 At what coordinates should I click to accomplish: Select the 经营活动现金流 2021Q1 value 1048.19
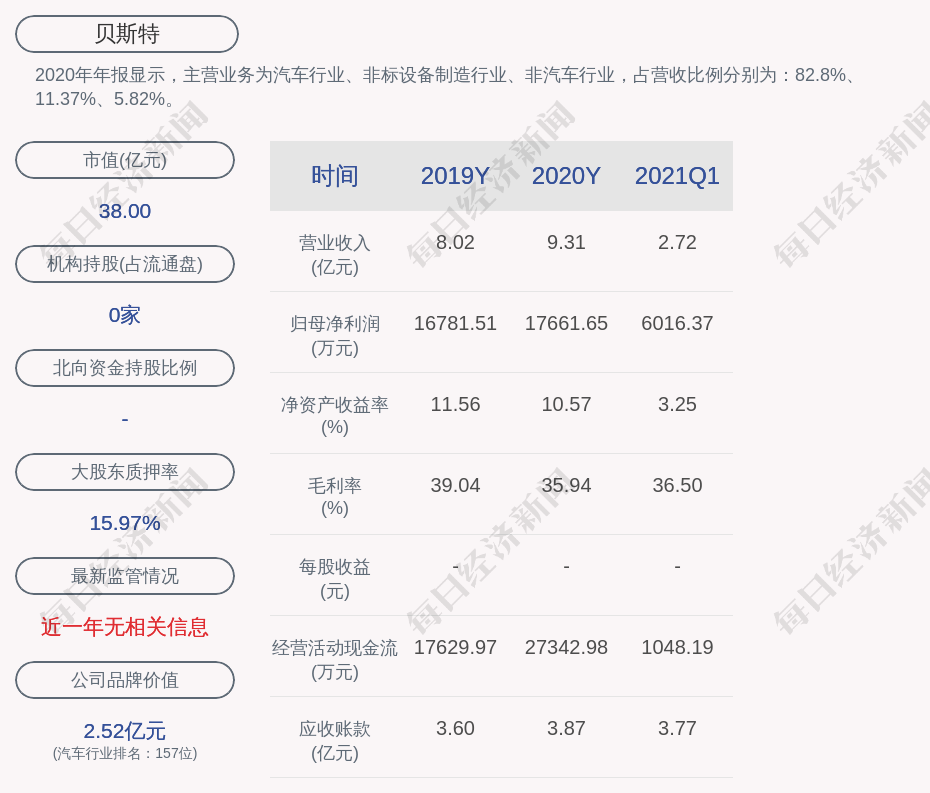coord(677,647)
